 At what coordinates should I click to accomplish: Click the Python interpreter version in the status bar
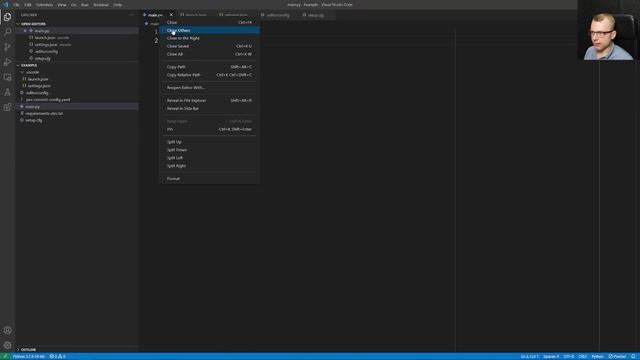pos(29,356)
